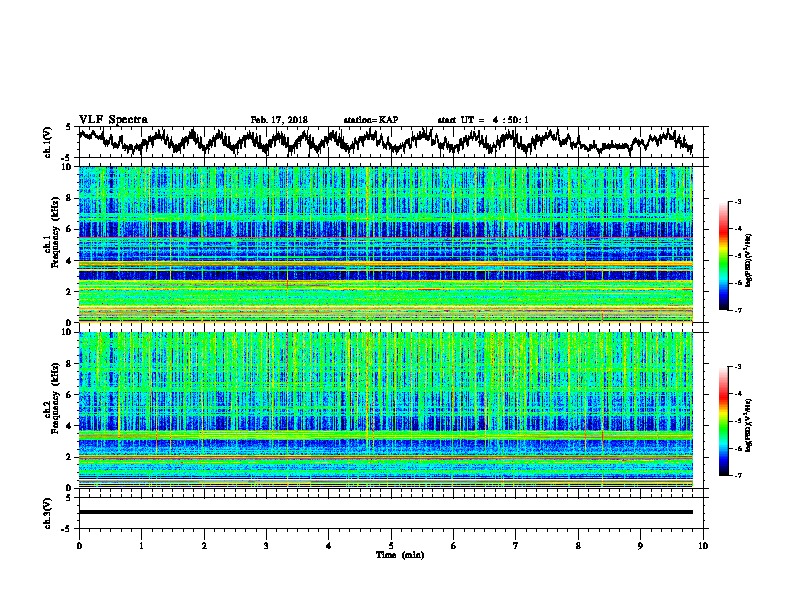Viewport: 792px width, 612px height.
Task: Click the "ch.1(V)" y-axis label
Action: 48,142
